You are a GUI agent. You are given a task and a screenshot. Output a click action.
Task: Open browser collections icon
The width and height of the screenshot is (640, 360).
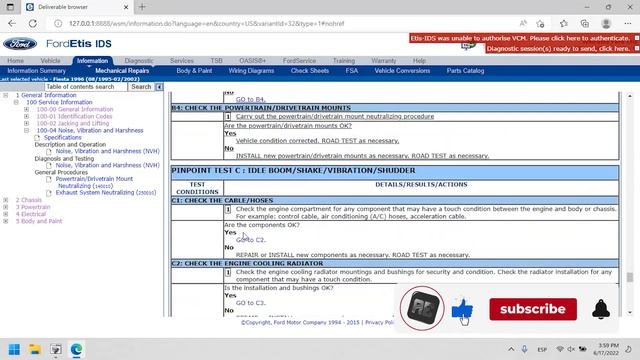[584, 24]
